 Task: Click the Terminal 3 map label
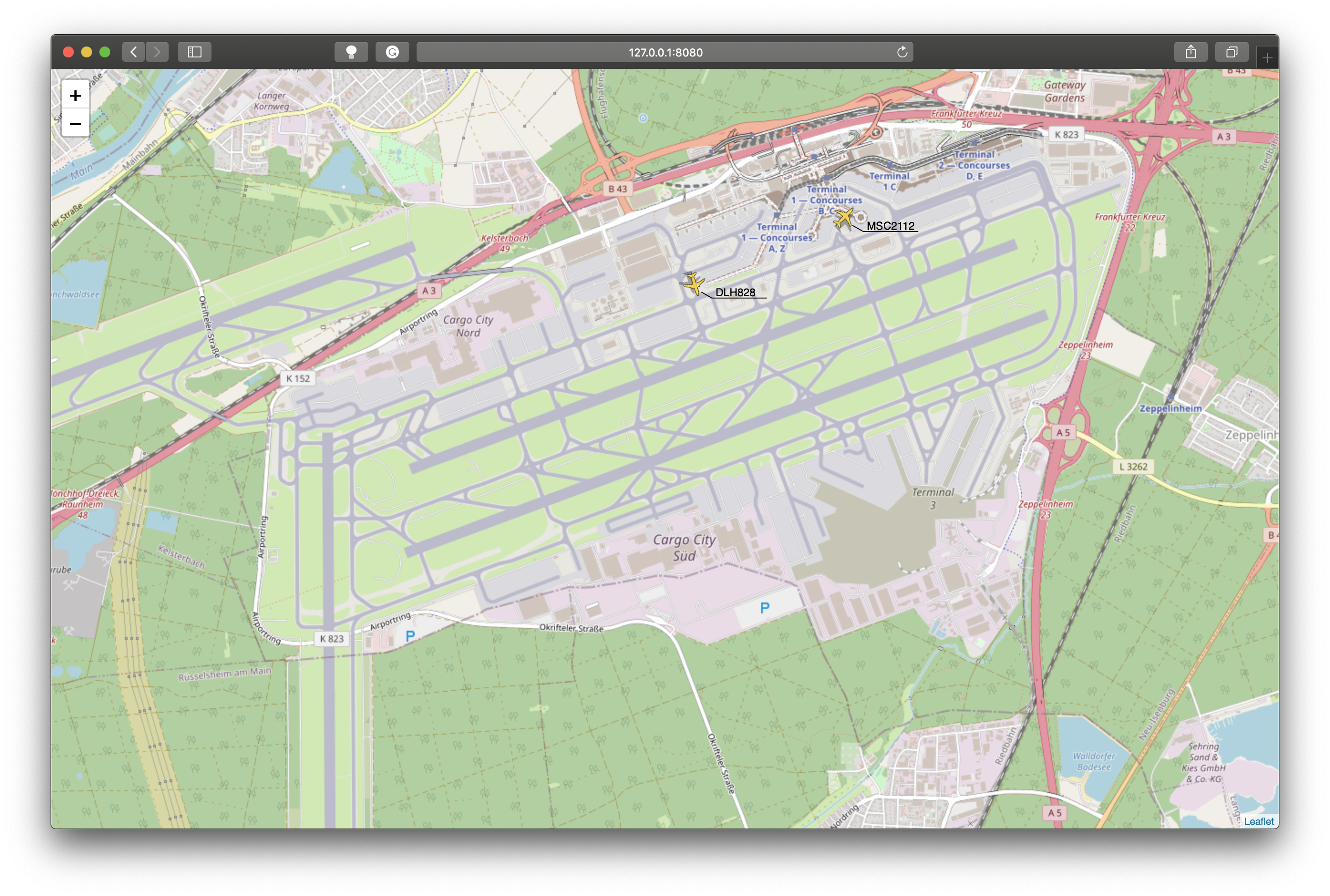(x=933, y=498)
